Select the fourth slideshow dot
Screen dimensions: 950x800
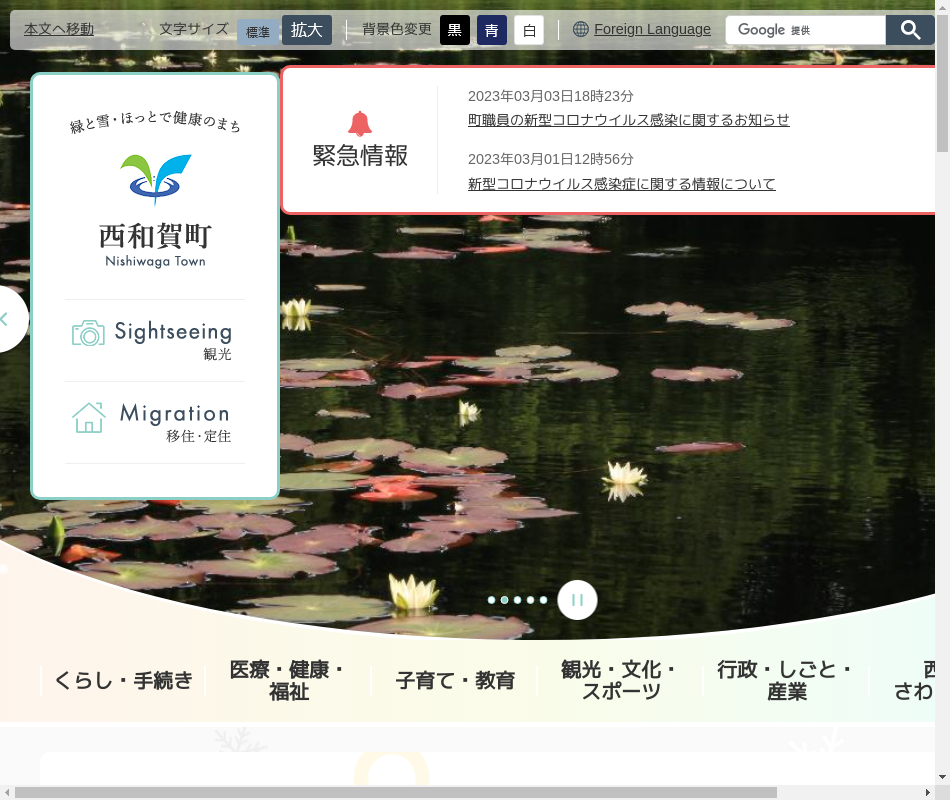530,600
